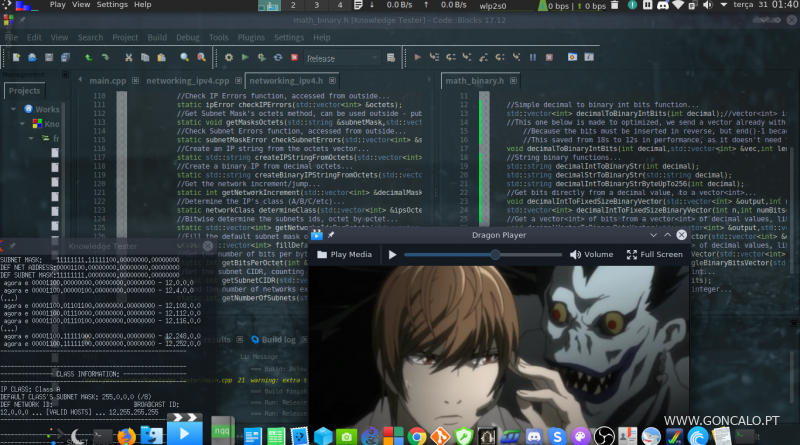Open Discord from the dock
Screen dimensions: 800x445
click(x=534, y=435)
